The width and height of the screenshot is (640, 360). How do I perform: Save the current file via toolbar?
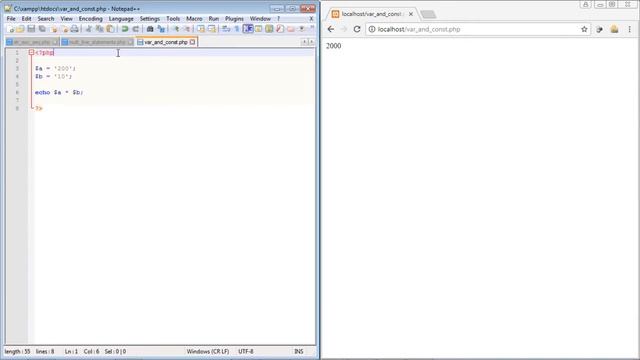(x=31, y=29)
